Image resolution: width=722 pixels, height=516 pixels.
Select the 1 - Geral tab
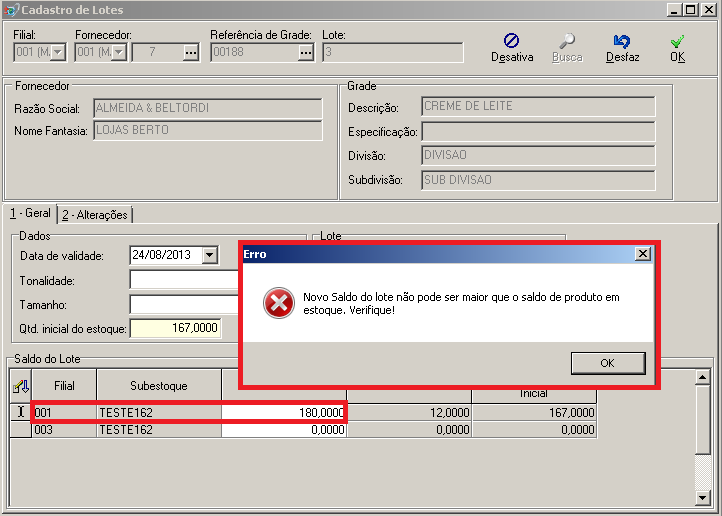pyautogui.click(x=29, y=214)
